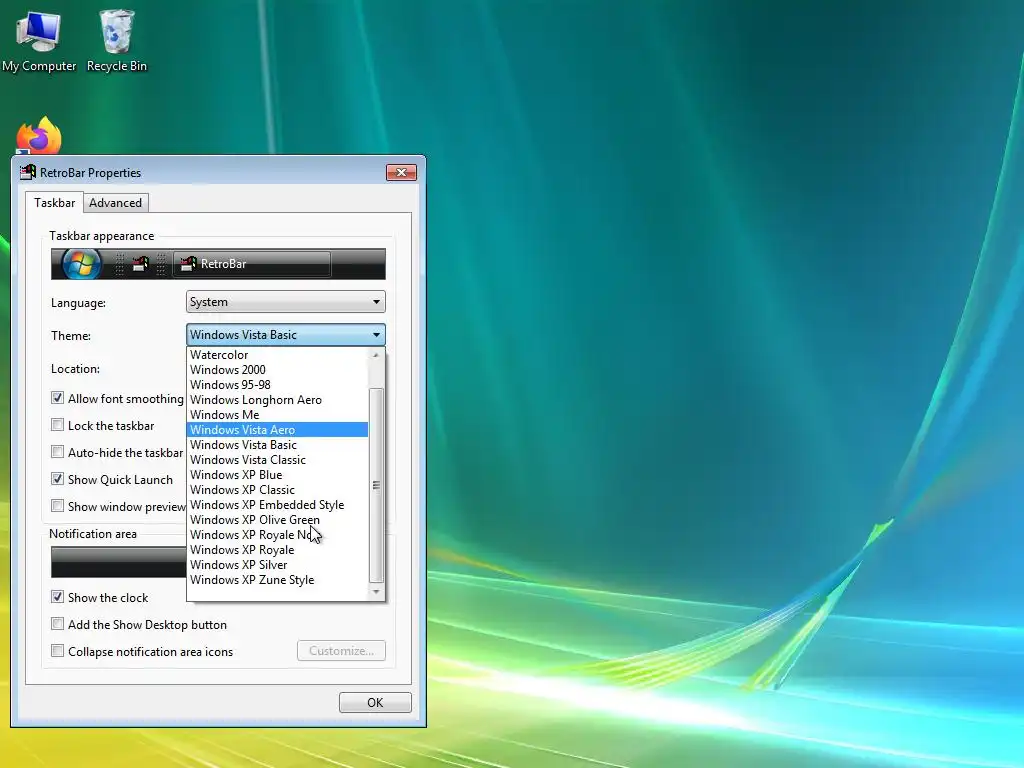The width and height of the screenshot is (1024, 768).
Task: Click the theme list scrollbar thumb
Action: 376,485
